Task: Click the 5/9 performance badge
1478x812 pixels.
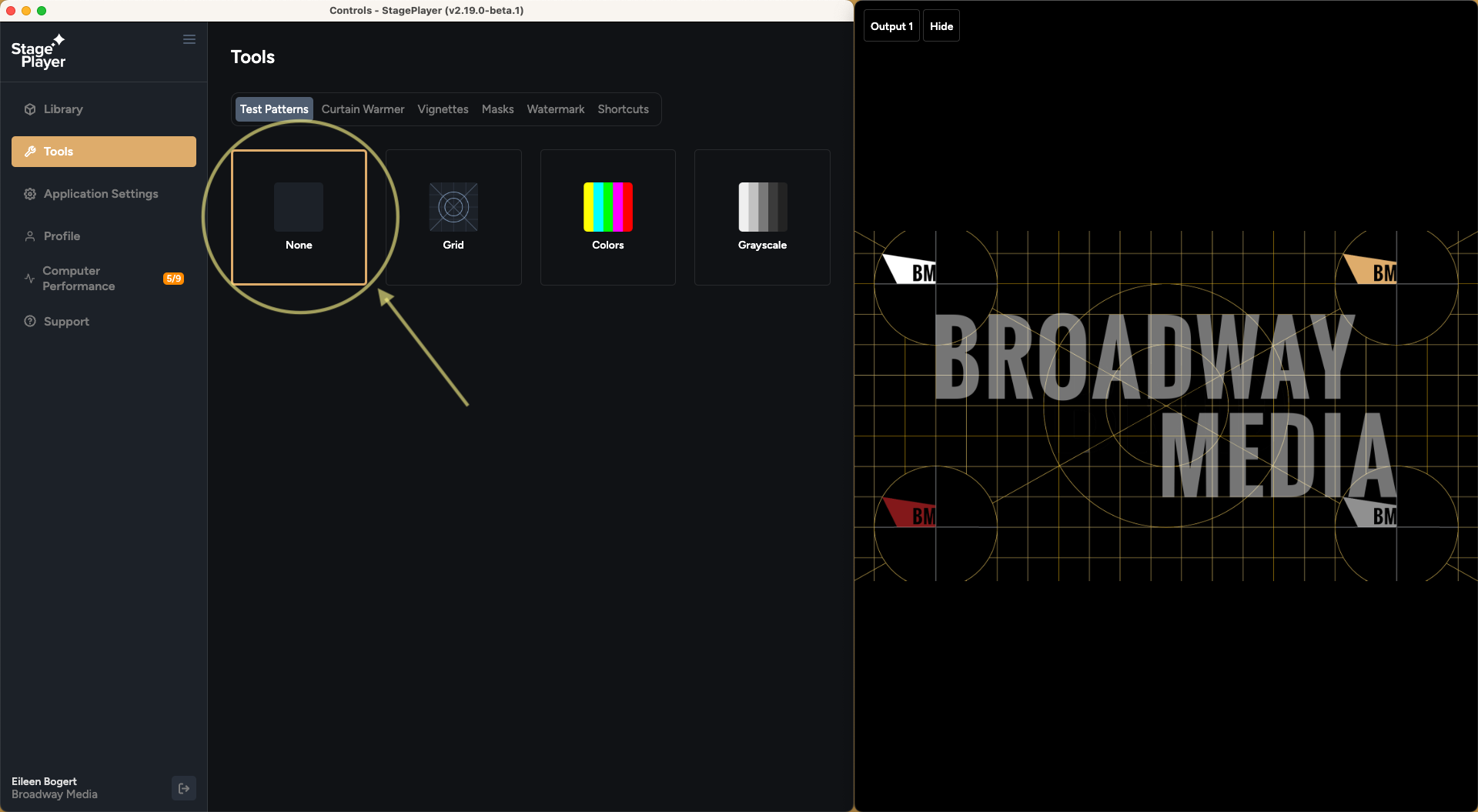Action: click(174, 279)
